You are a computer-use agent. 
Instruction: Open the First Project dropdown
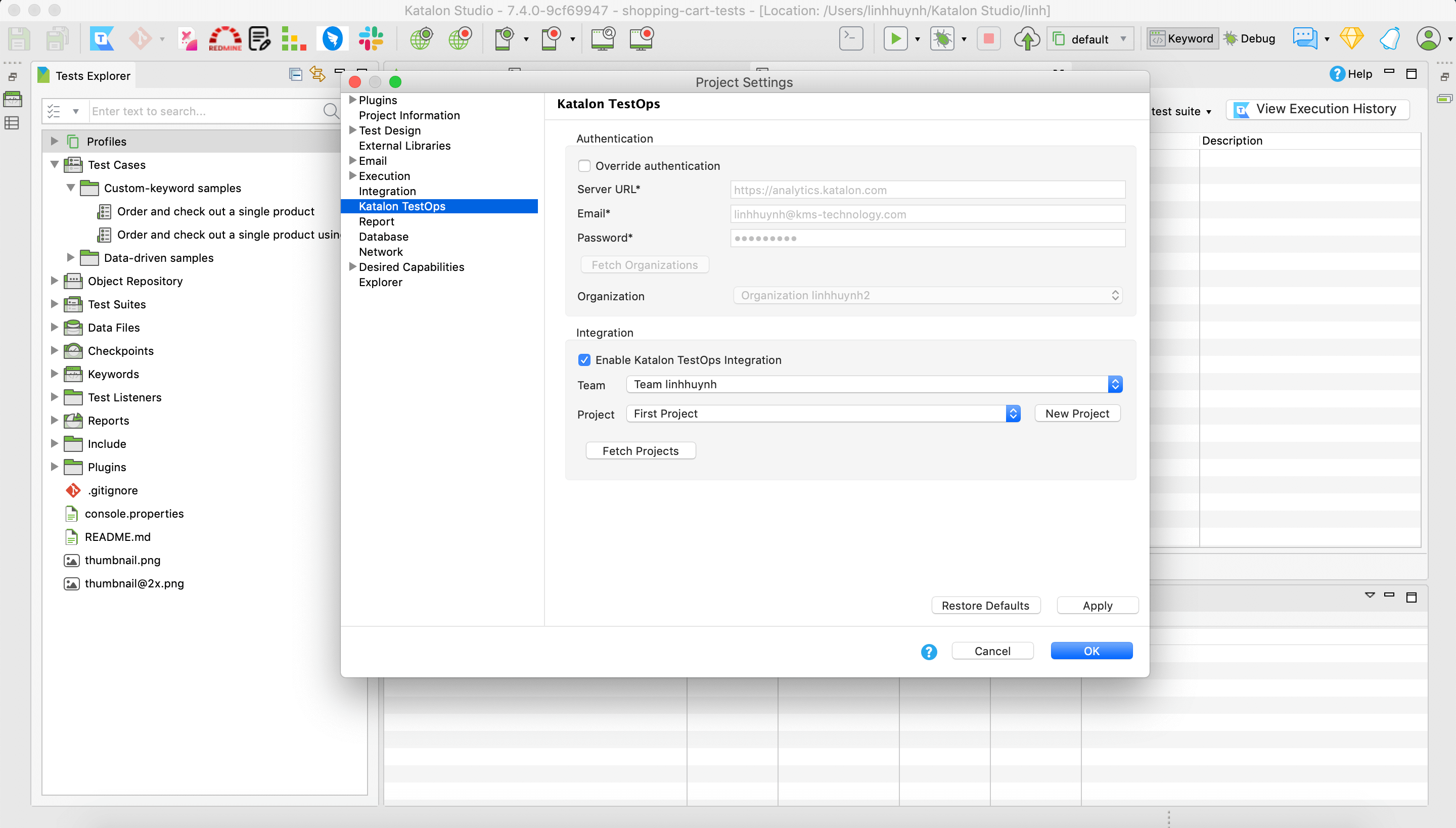tap(823, 413)
